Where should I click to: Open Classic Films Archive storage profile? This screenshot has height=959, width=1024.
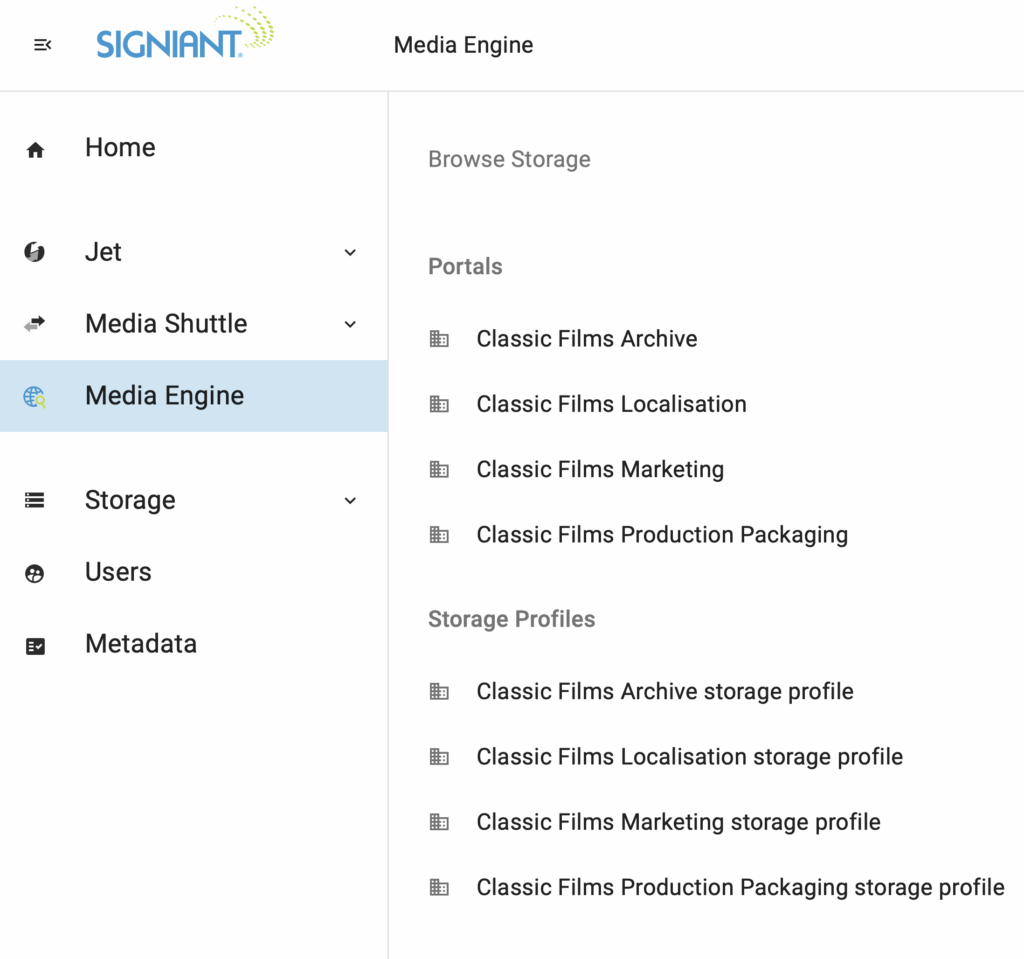click(x=665, y=692)
